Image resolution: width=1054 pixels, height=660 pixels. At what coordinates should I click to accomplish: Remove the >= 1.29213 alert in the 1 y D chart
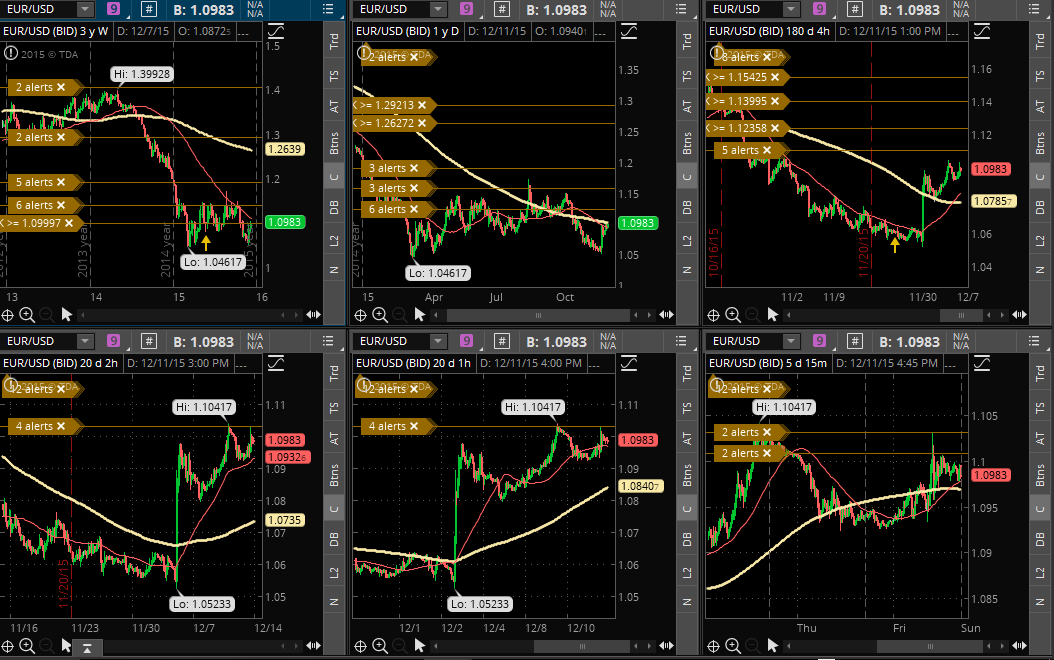pyautogui.click(x=421, y=105)
